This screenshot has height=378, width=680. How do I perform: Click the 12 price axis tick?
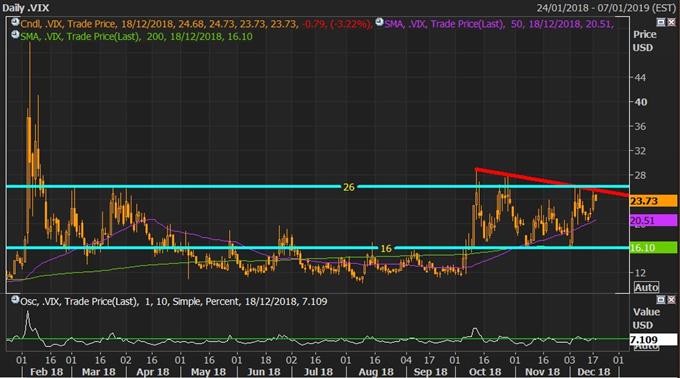[640, 273]
